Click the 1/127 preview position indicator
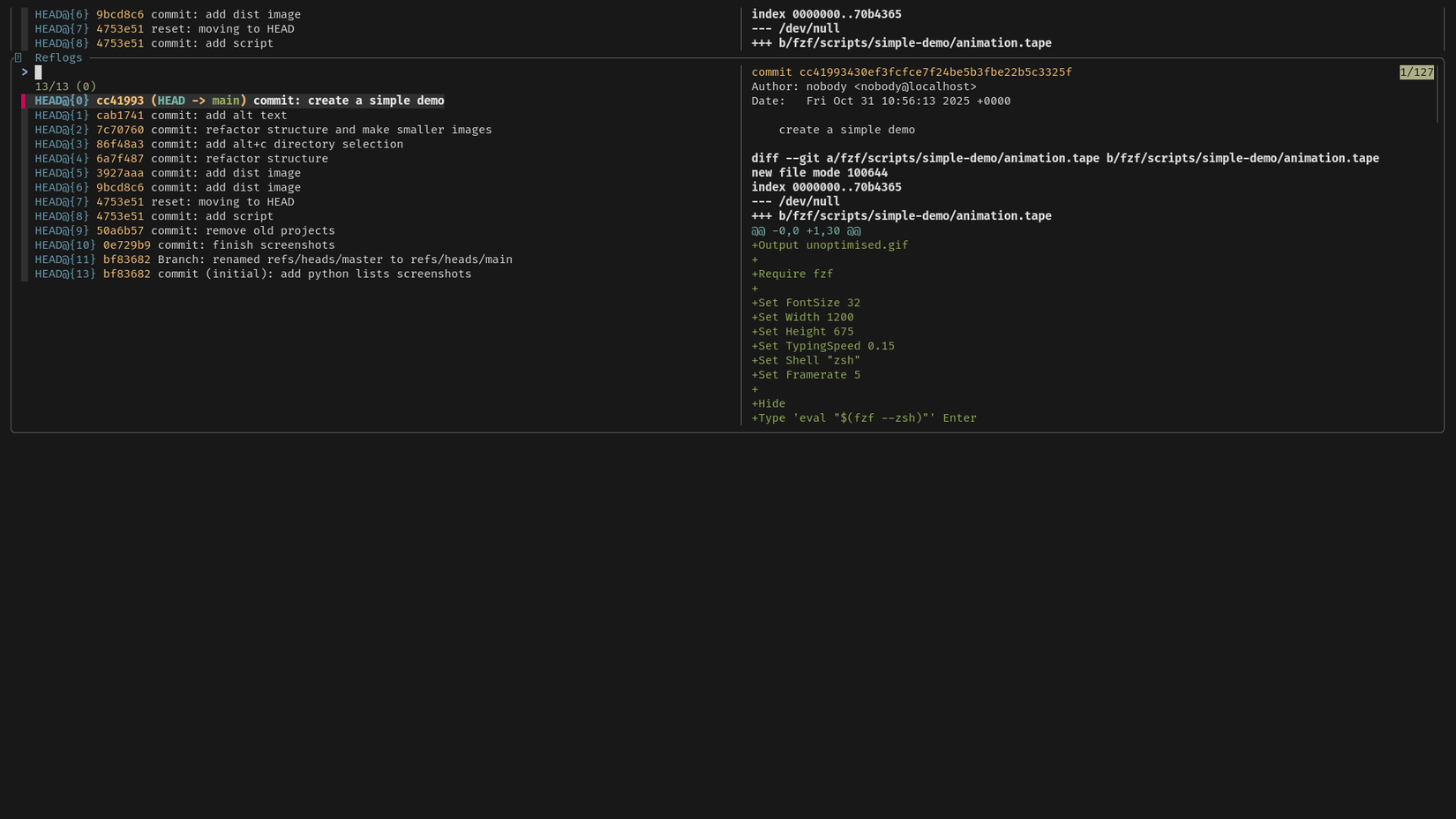This screenshot has height=819, width=1456. 1416,71
